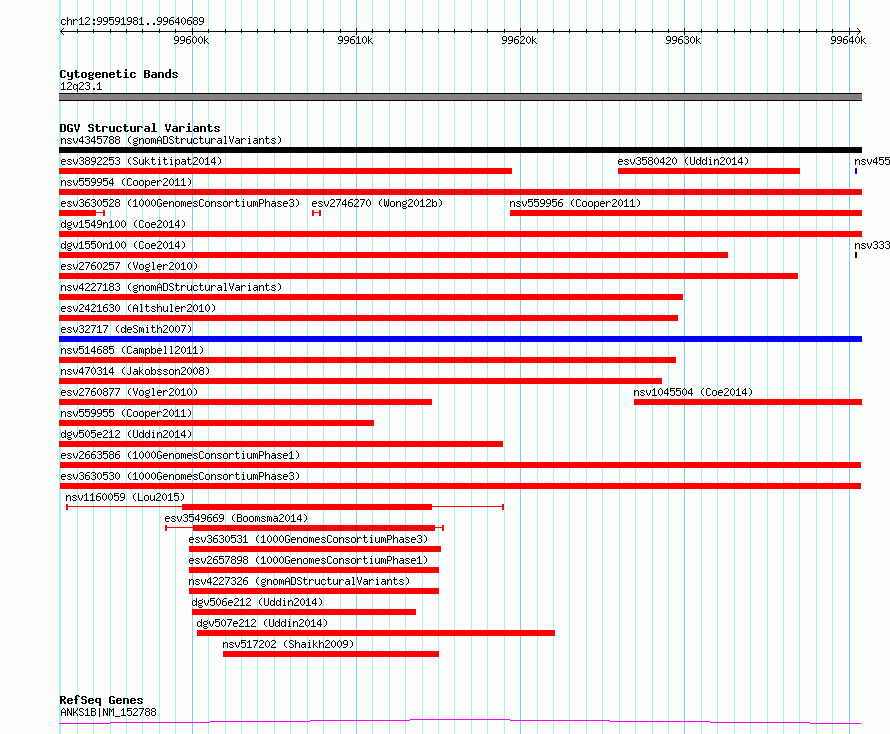Select the esv3580420 red variant bar
The image size is (890, 734).
point(709,171)
